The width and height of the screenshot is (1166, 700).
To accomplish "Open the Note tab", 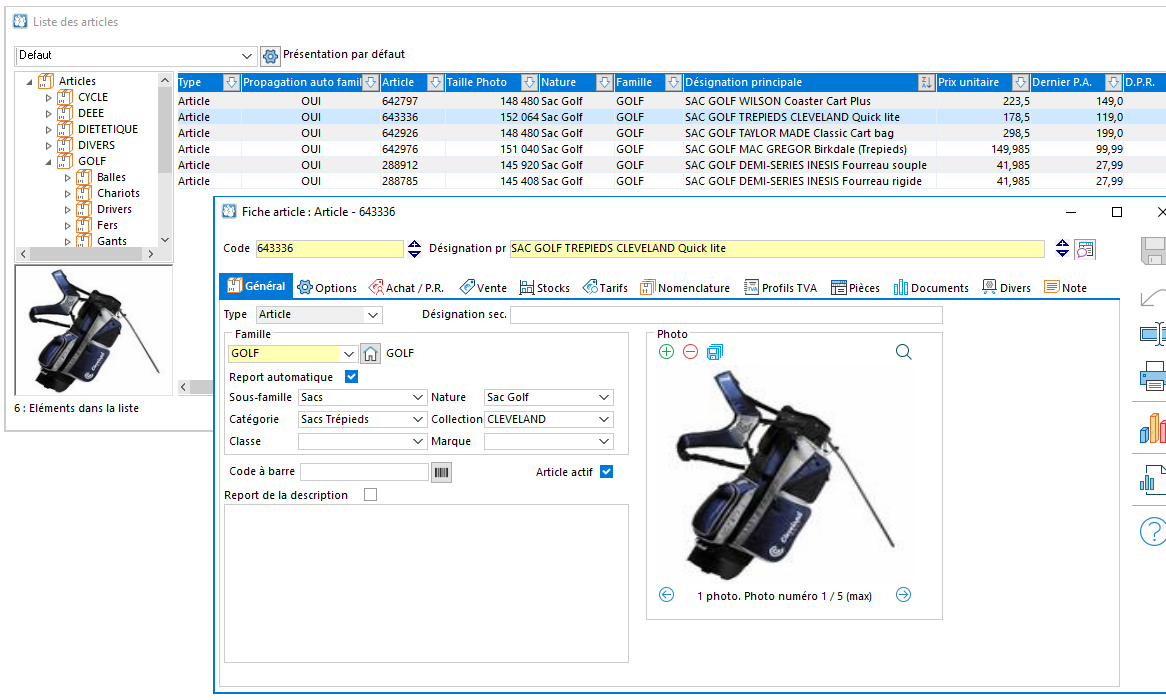I will 1066,287.
